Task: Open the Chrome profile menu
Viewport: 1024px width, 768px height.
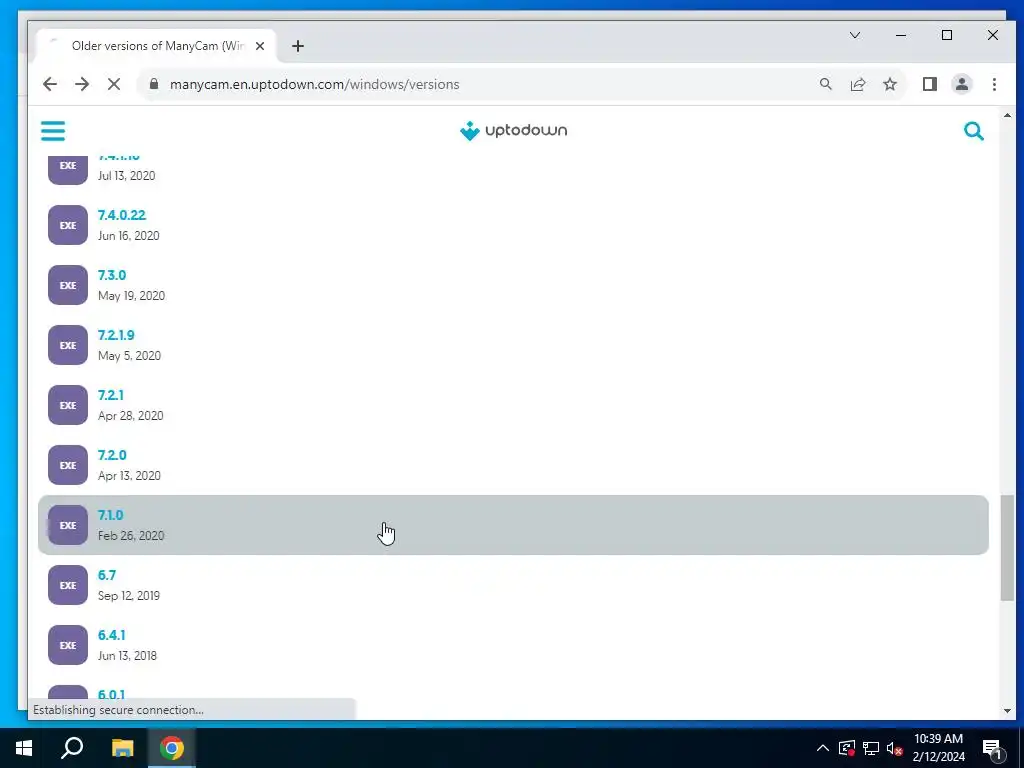Action: coord(961,84)
